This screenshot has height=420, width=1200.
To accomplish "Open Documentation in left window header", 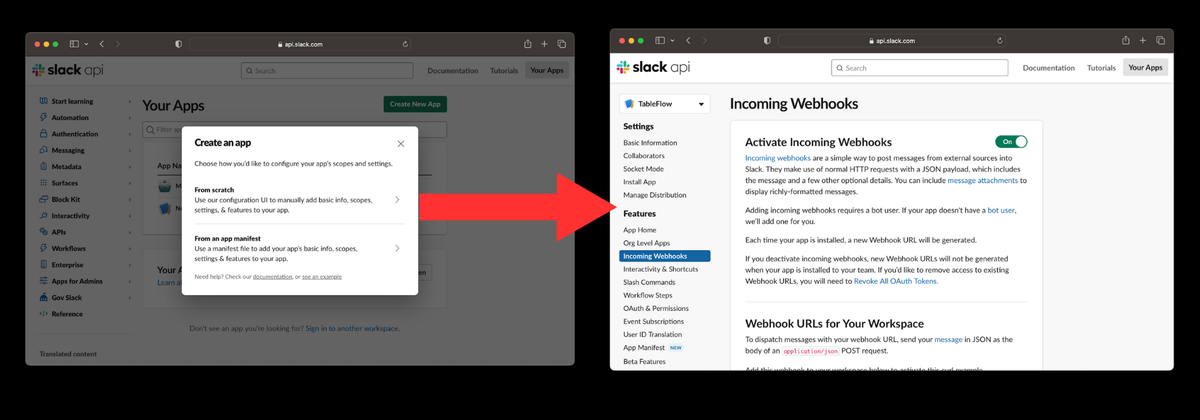I will [453, 71].
